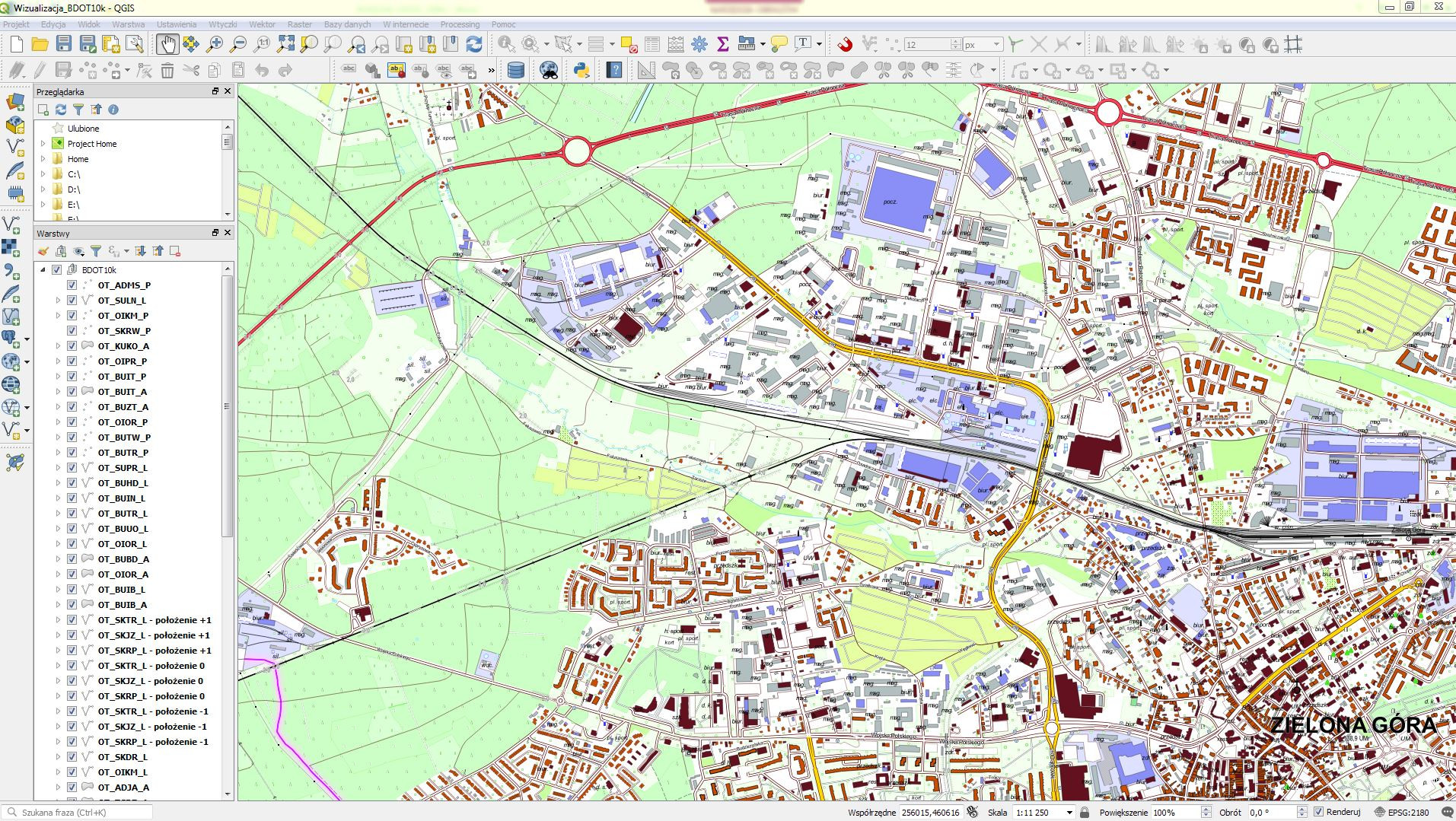Refresh the map canvas
1456x821 pixels.
474,44
